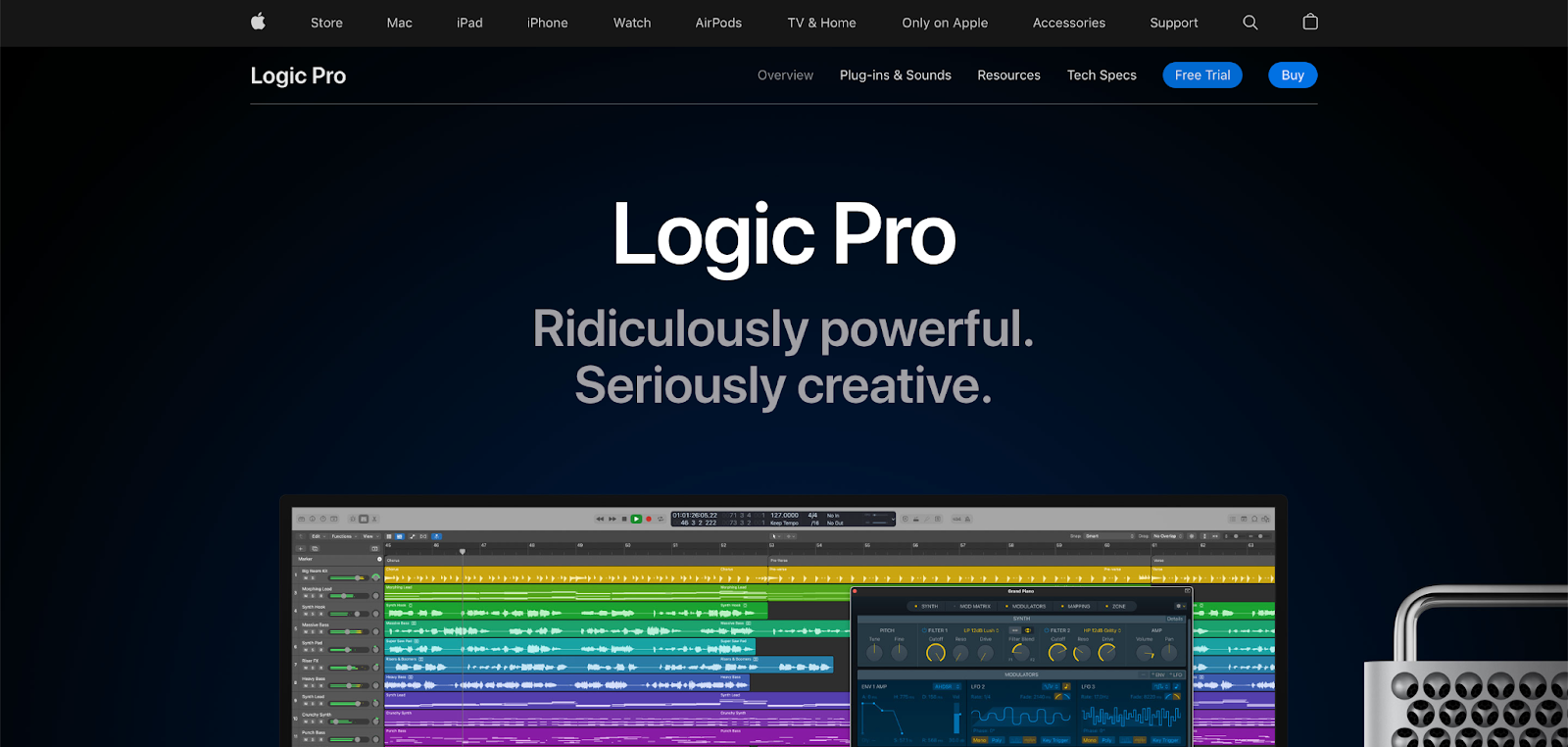Open the Resources link
Viewport: 1568px width, 747px height.
point(1008,75)
